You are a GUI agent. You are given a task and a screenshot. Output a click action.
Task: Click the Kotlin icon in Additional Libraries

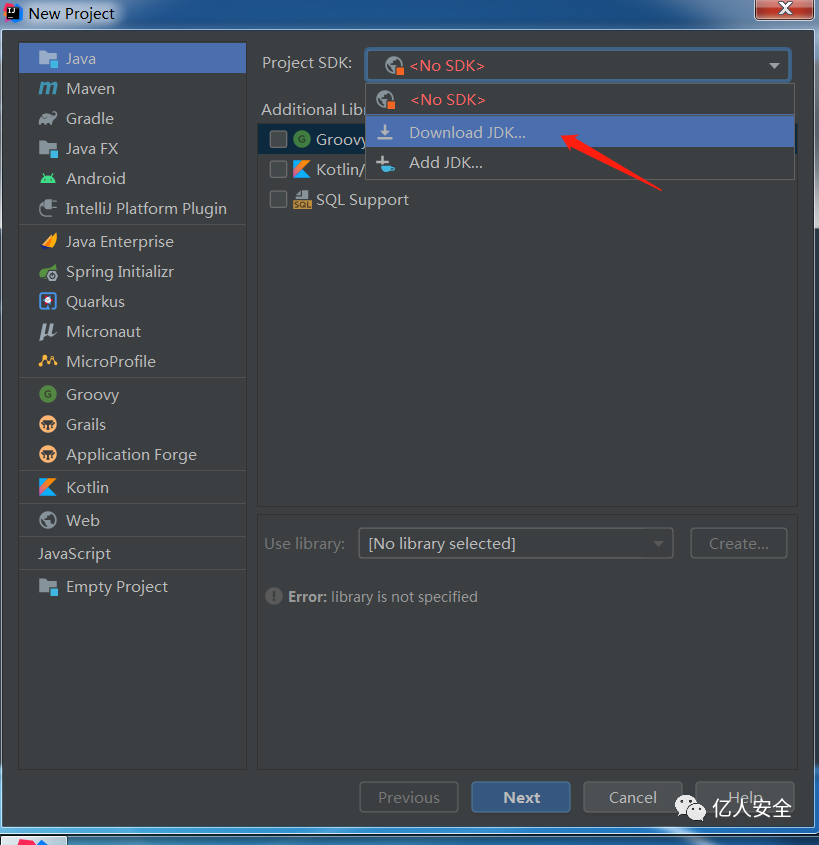pyautogui.click(x=302, y=170)
